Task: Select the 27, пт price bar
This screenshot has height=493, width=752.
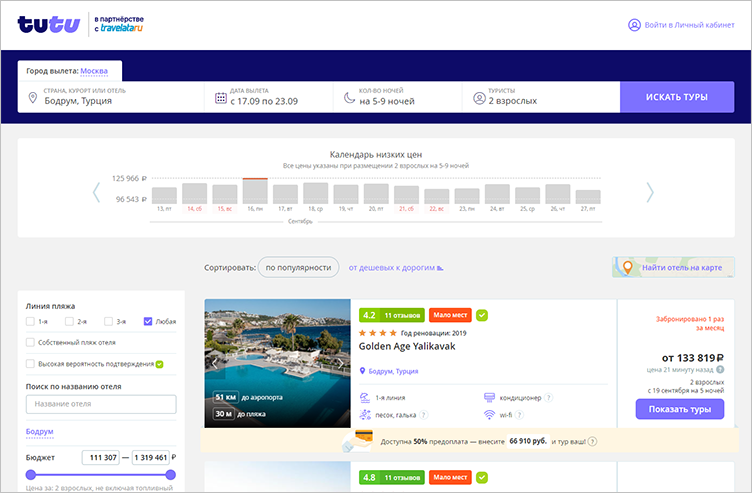Action: (x=588, y=197)
